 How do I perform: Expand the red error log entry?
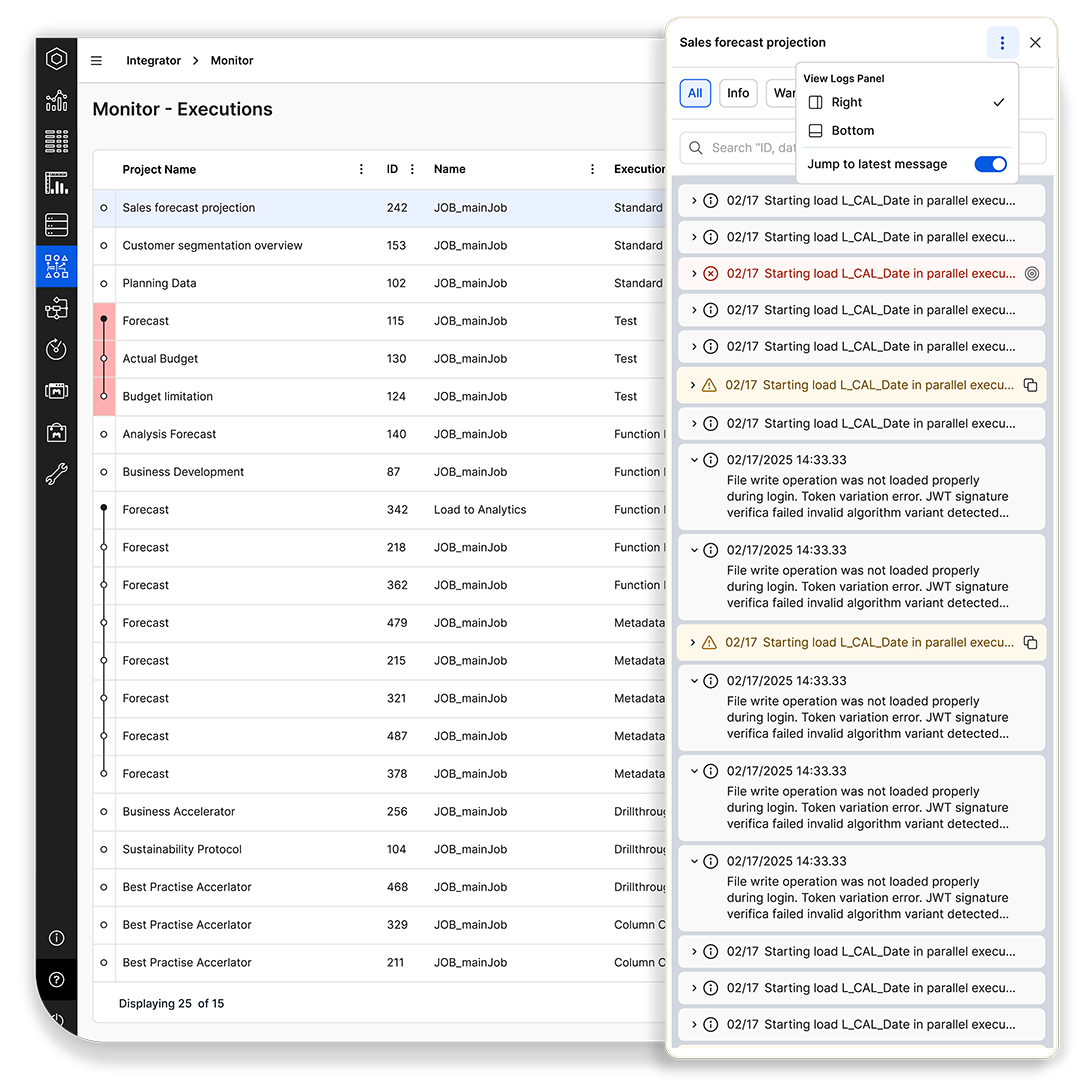[693, 274]
